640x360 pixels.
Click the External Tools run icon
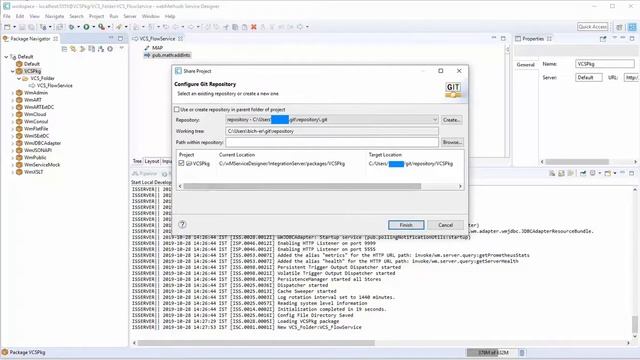pyautogui.click(x=101, y=27)
